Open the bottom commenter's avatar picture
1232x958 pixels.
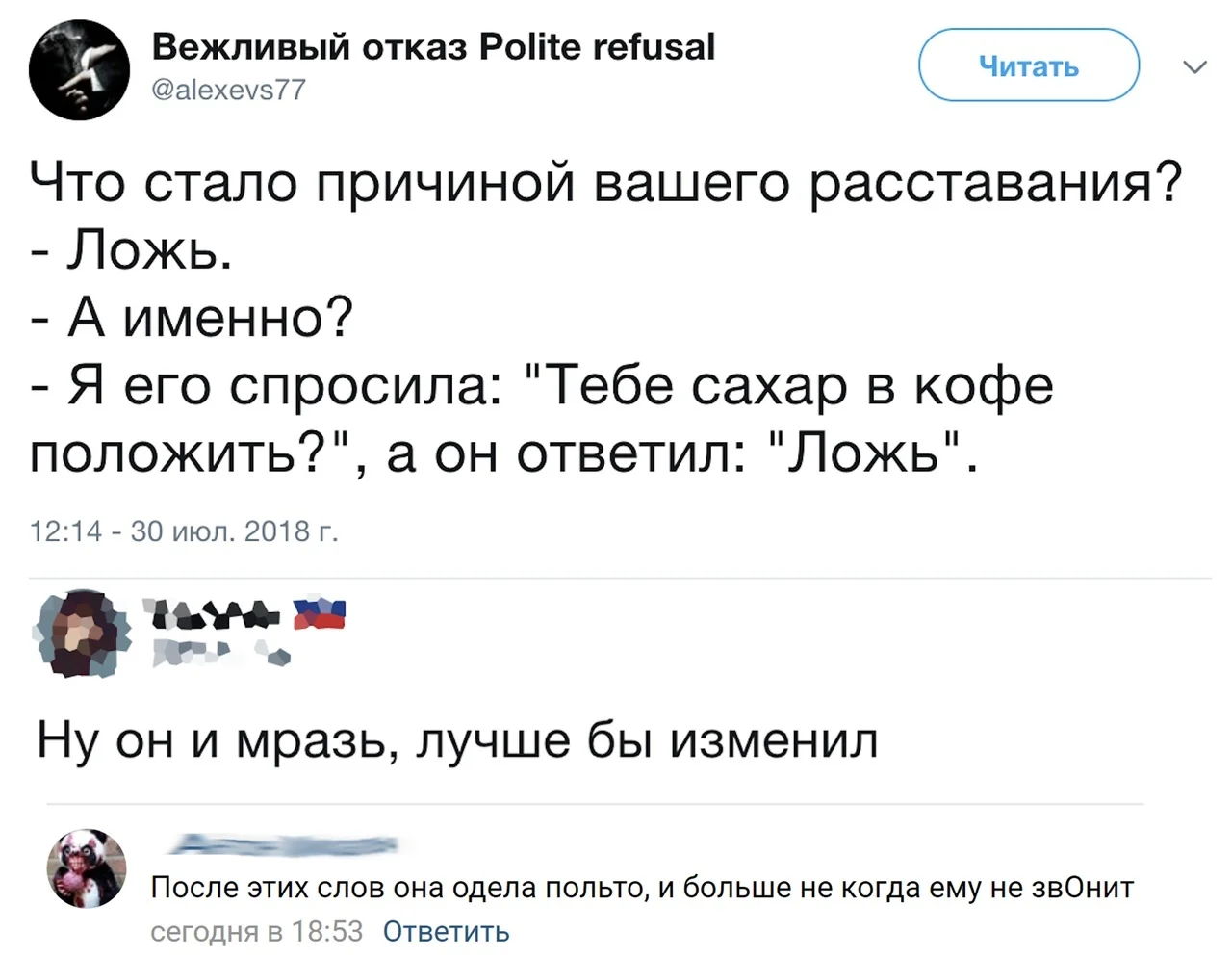(x=87, y=867)
